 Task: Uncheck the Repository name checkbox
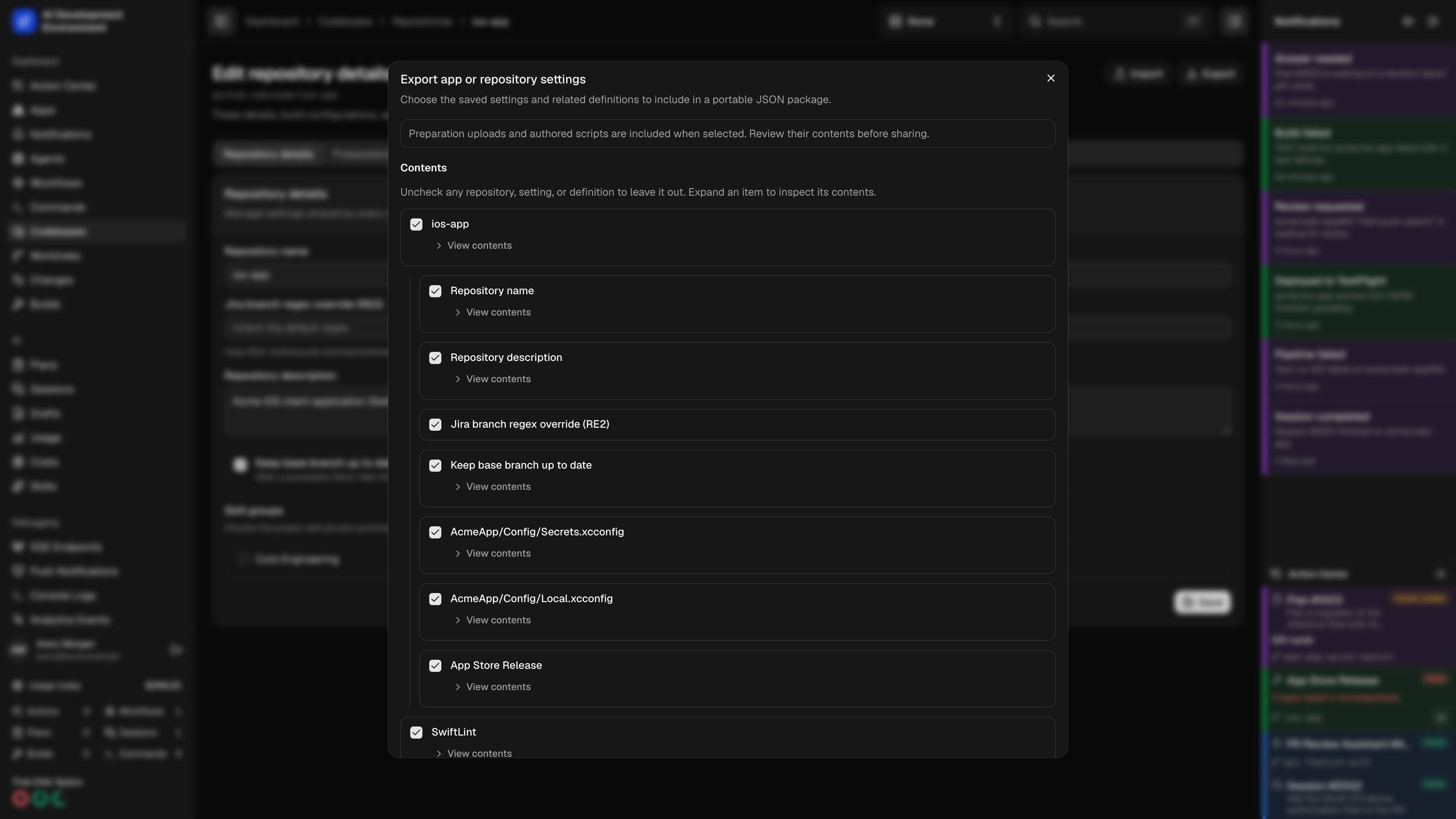coord(435,291)
